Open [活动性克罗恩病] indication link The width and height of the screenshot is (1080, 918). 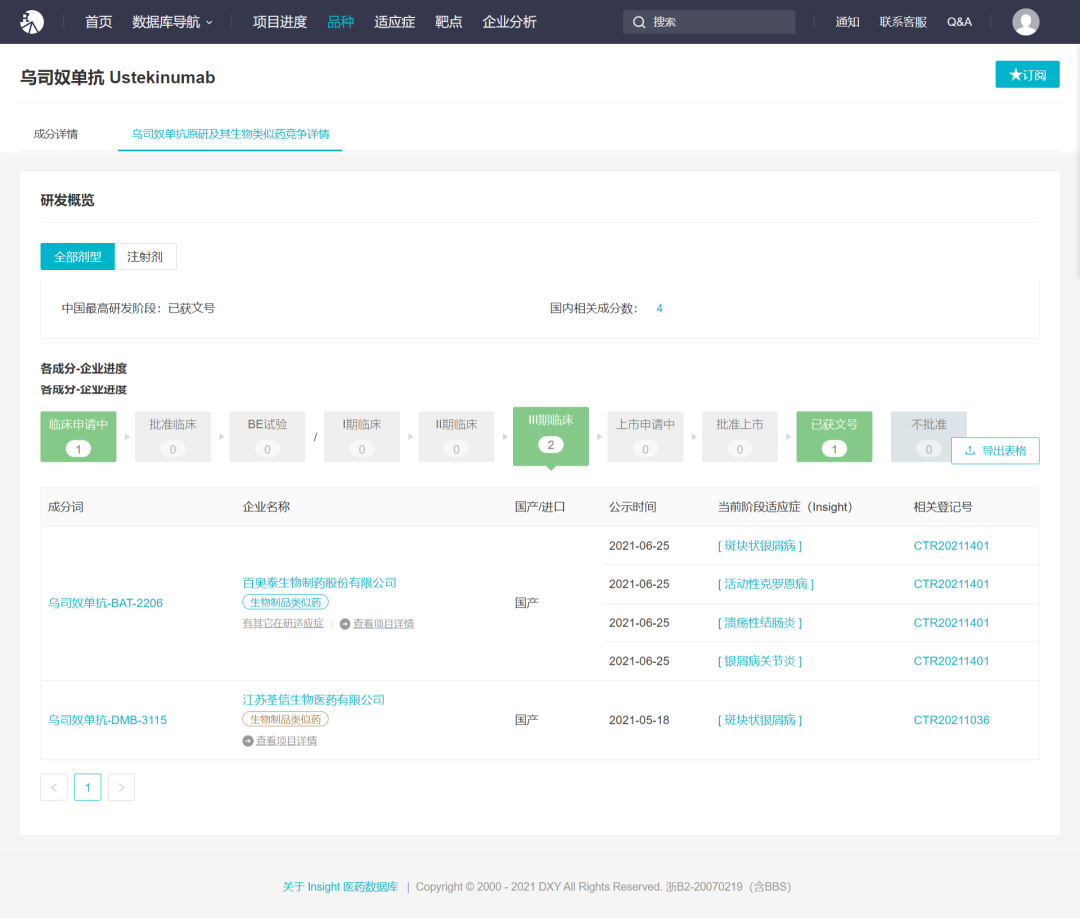pyautogui.click(x=766, y=584)
